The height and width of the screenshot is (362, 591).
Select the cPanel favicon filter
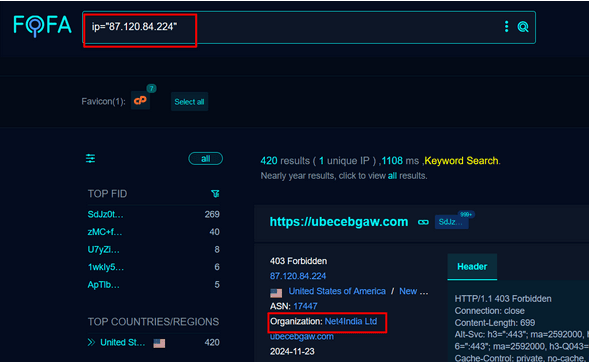point(140,100)
